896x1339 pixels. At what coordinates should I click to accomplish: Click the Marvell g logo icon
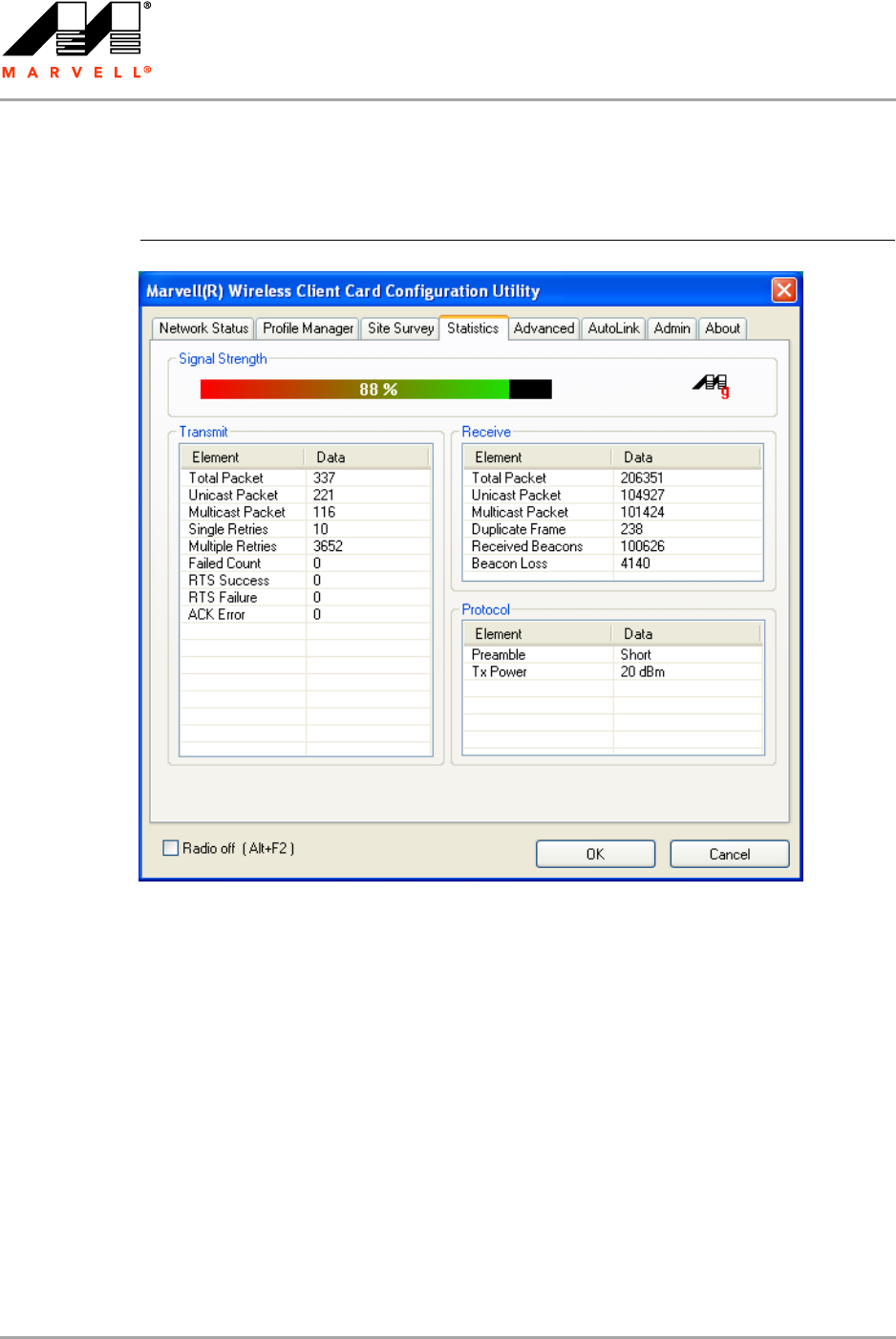point(712,385)
